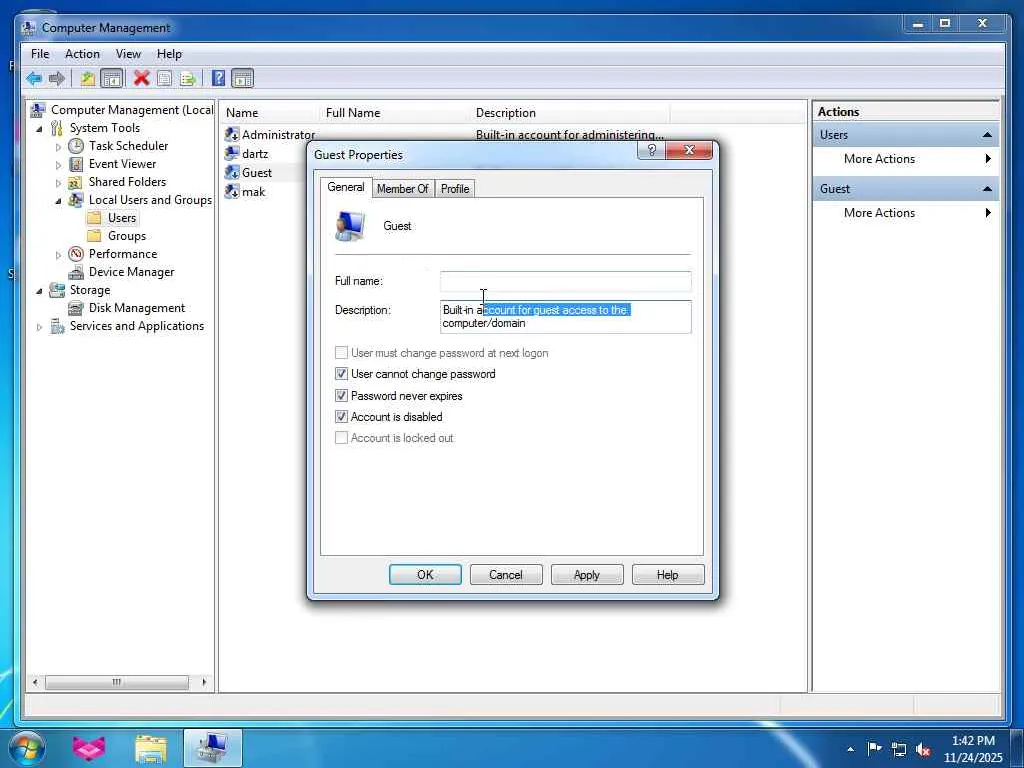The height and width of the screenshot is (768, 1024).
Task: Click the Task Scheduler clock icon
Action: point(76,146)
